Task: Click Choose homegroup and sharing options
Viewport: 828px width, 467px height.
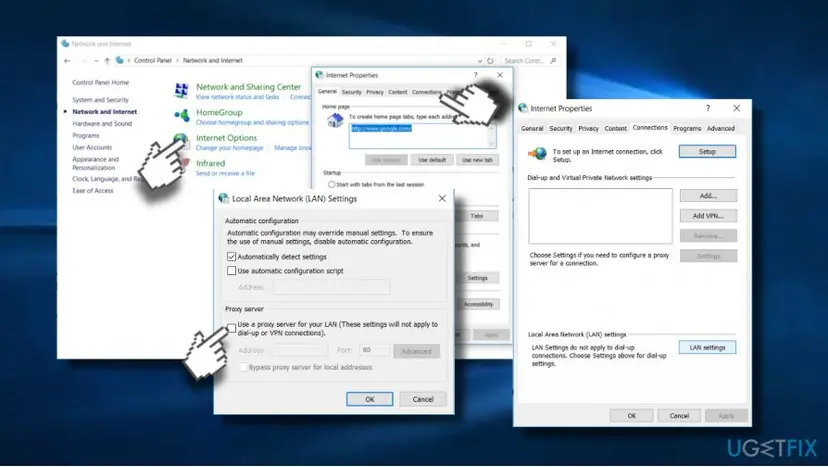Action: pyautogui.click(x=252, y=123)
